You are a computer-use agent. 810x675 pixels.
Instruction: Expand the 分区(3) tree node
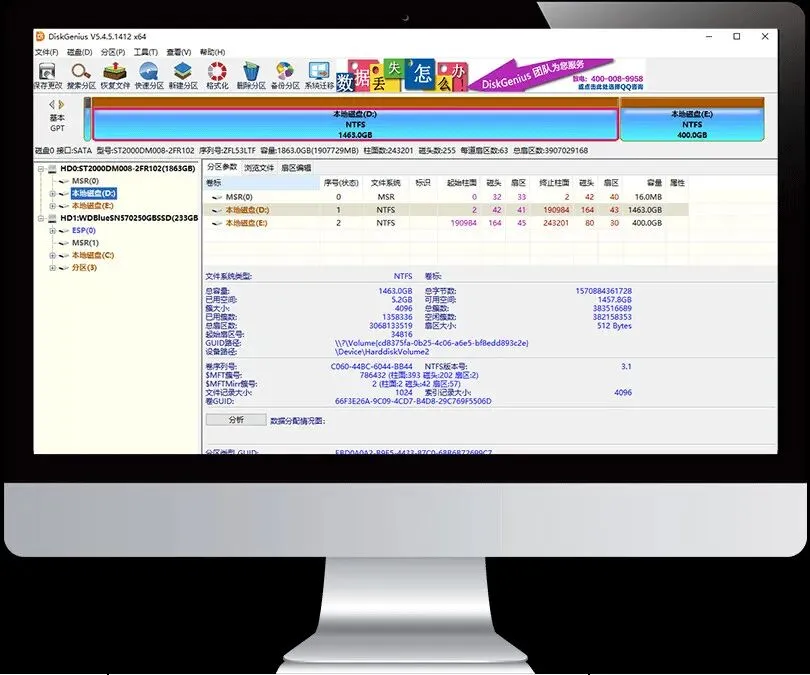click(52, 268)
